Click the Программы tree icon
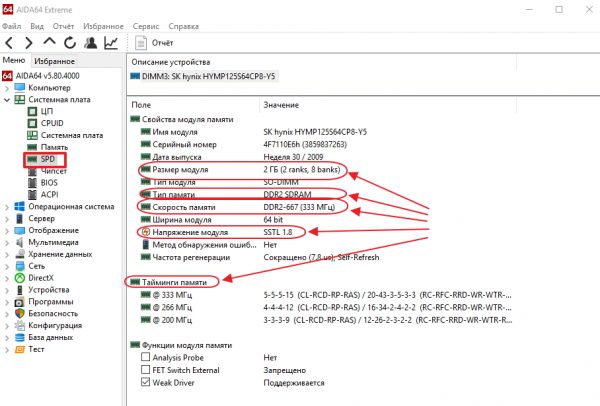Screen dimensions: 600x406 tap(20, 302)
